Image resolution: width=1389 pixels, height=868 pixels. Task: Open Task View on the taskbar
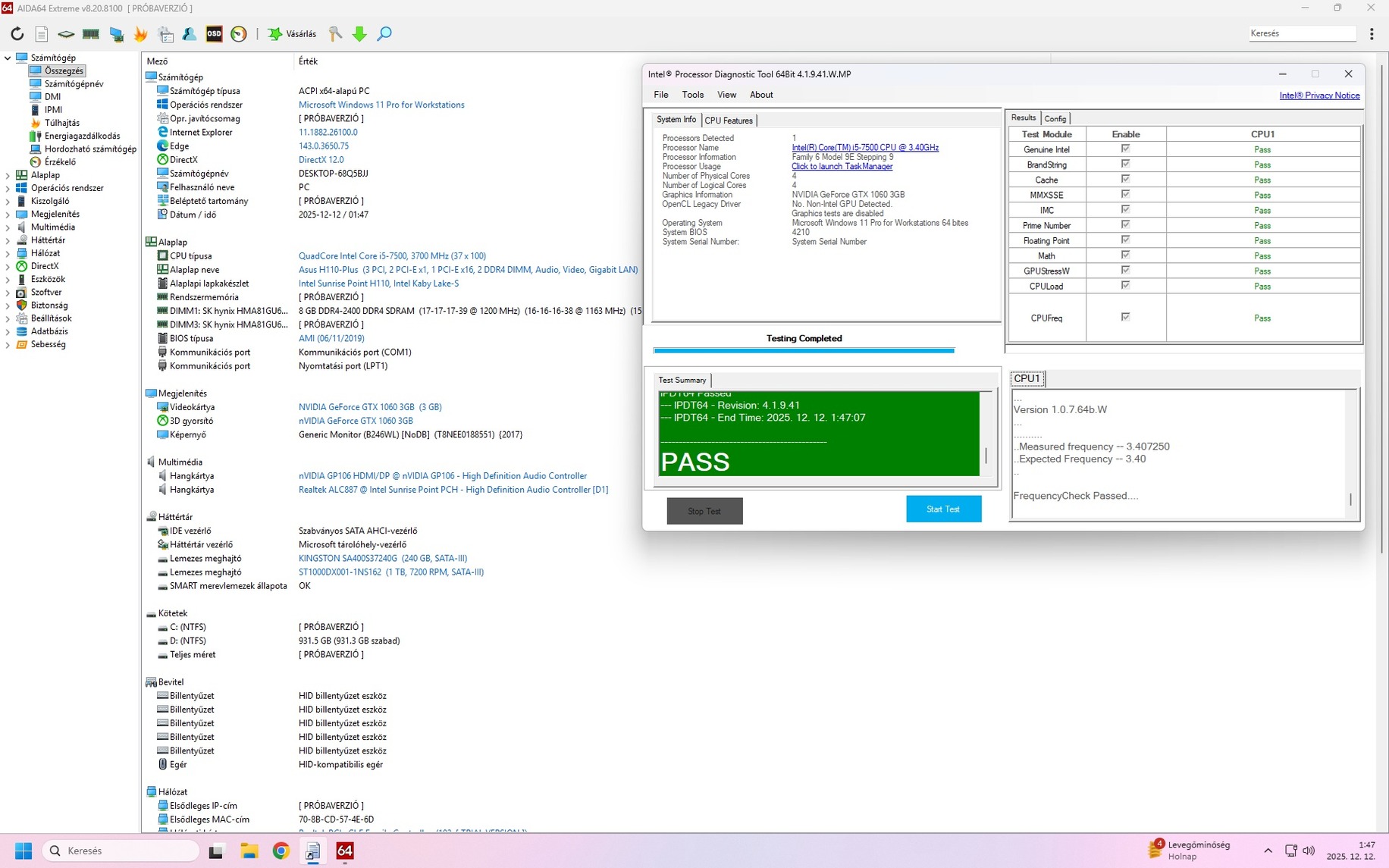click(x=217, y=851)
